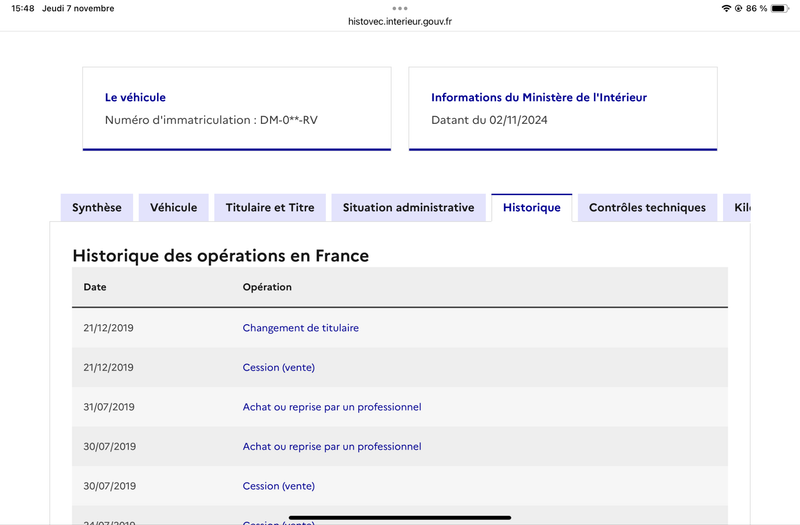Tap the histovec.interieur.gouv.fr address bar
Screen dimensions: 800x525
tap(400, 21)
